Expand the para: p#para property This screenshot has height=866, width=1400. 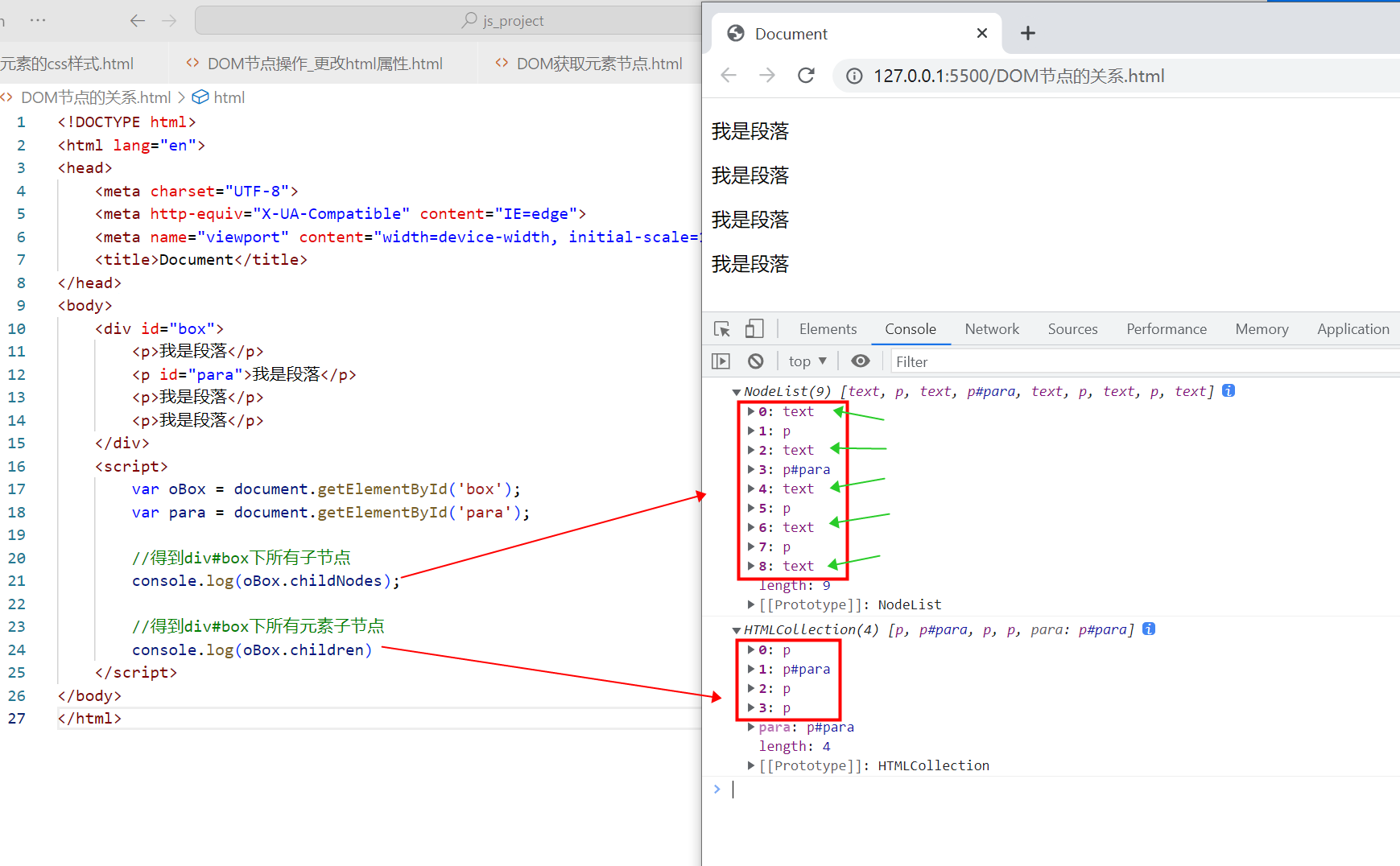tap(750, 727)
